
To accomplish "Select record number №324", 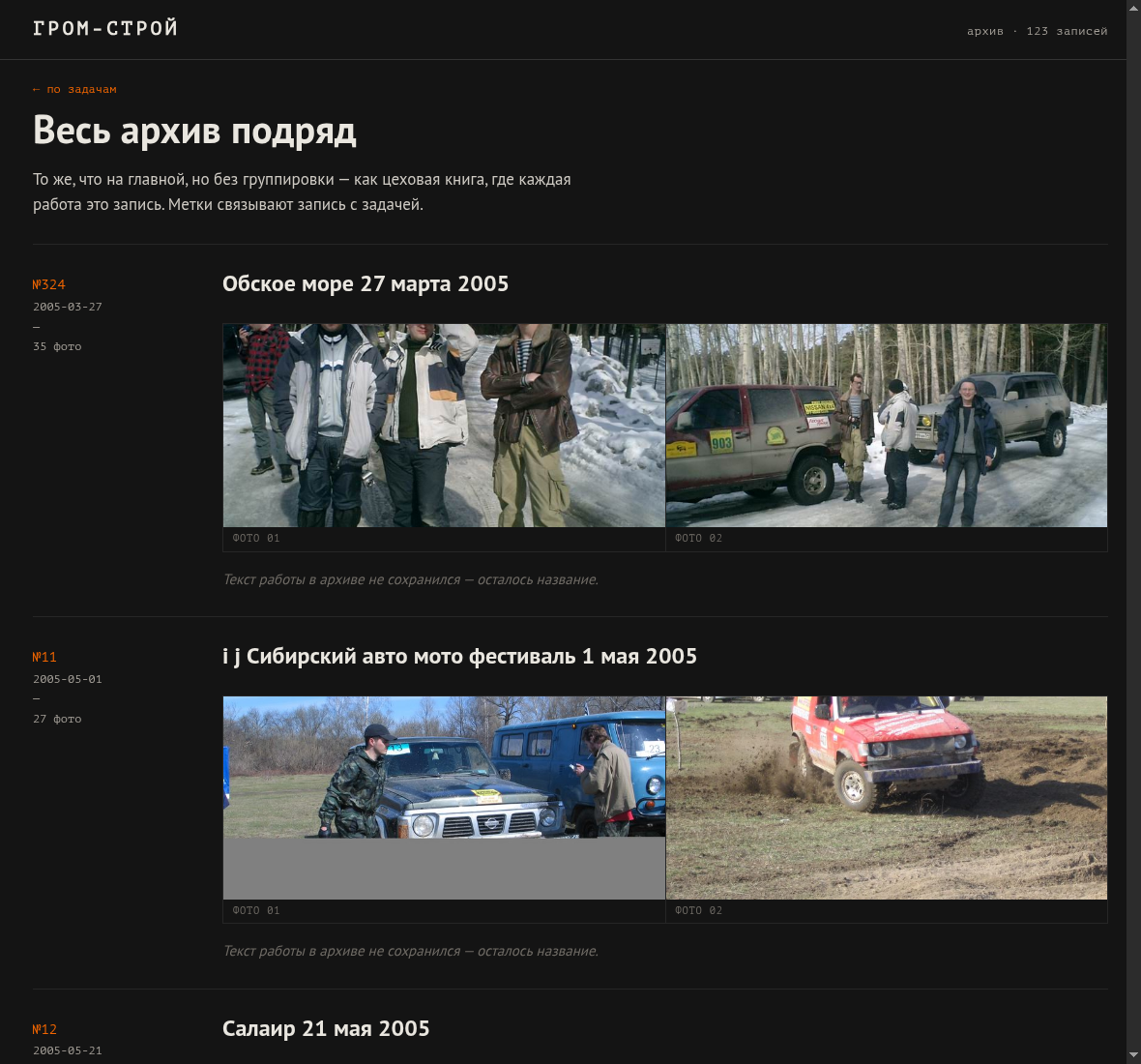I will (48, 284).
